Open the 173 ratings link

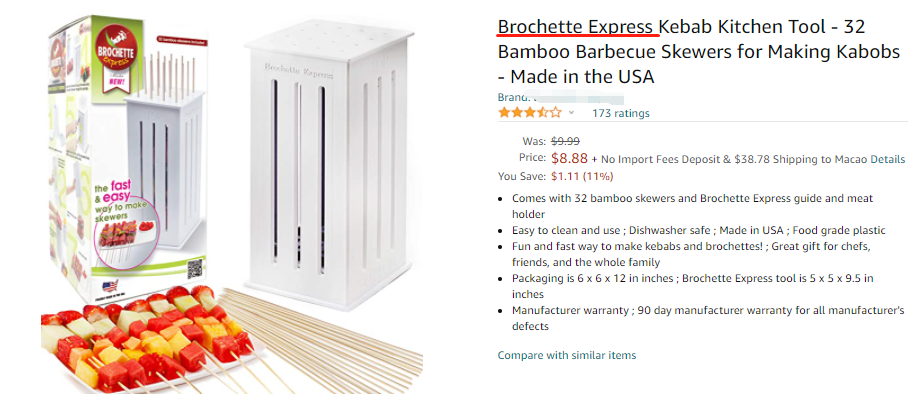tap(620, 113)
